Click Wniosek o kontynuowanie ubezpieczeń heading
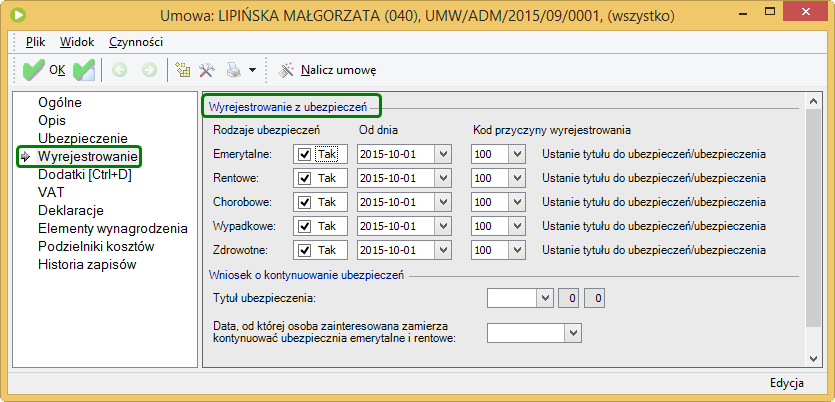The width and height of the screenshot is (835, 402). point(306,275)
